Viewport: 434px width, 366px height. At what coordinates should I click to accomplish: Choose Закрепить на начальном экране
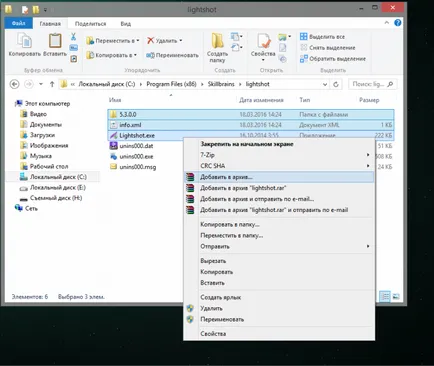(x=279, y=144)
